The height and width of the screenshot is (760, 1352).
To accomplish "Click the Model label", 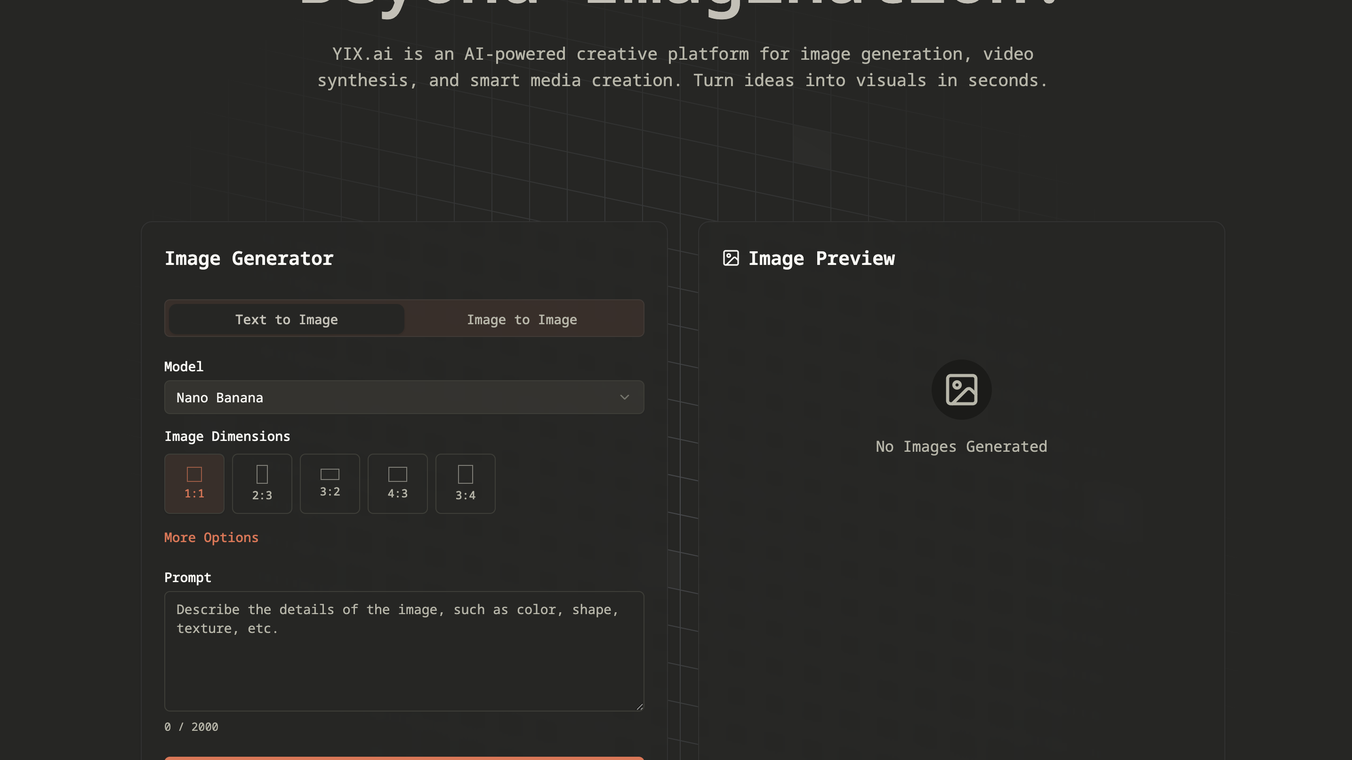I will pos(183,367).
